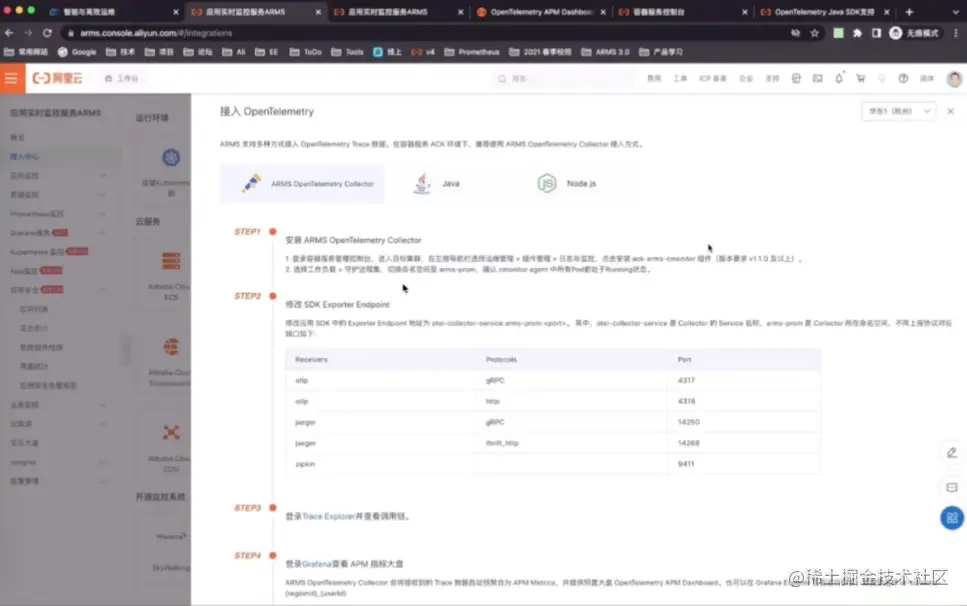Image resolution: width=967 pixels, height=606 pixels.
Task: Reload the page with the browser refresh icon
Action: coord(47,33)
